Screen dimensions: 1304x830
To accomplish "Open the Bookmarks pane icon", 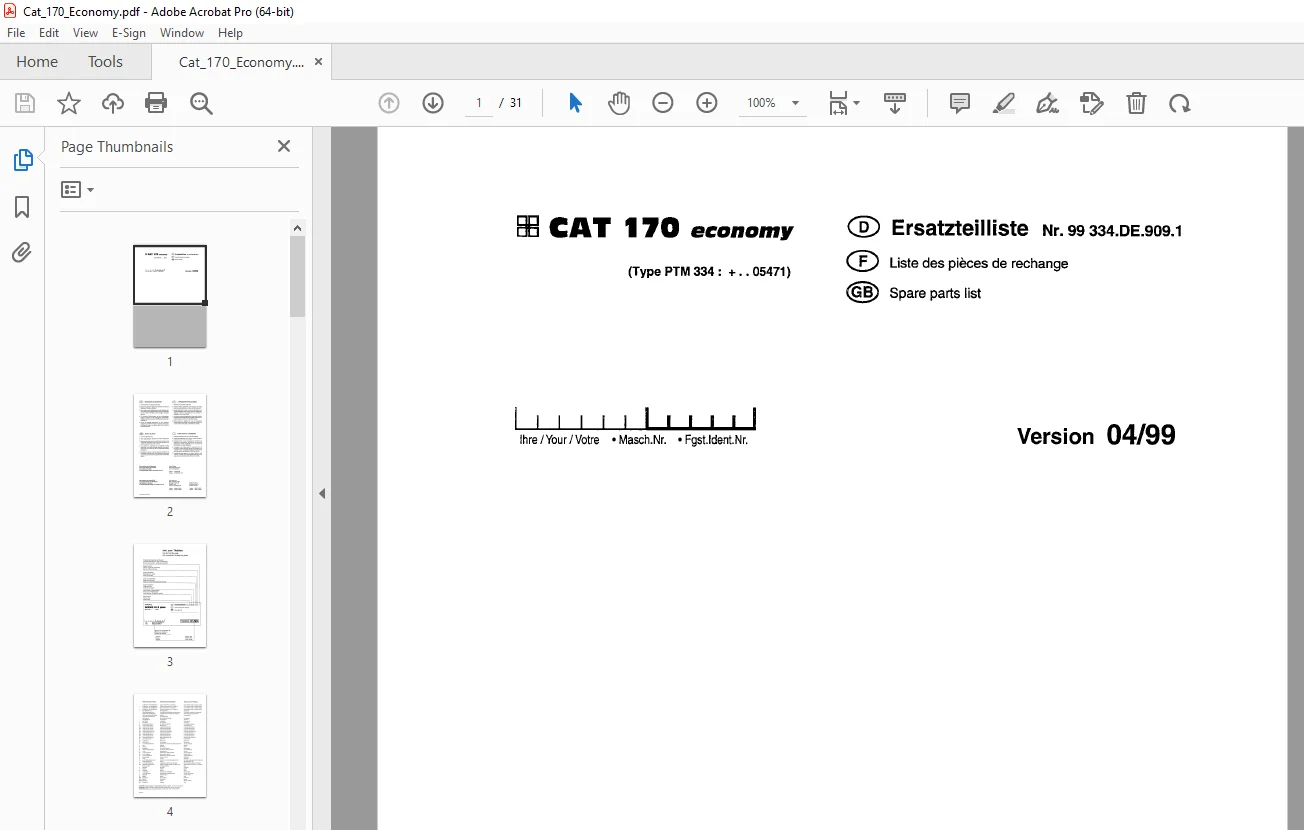I will (x=22, y=207).
